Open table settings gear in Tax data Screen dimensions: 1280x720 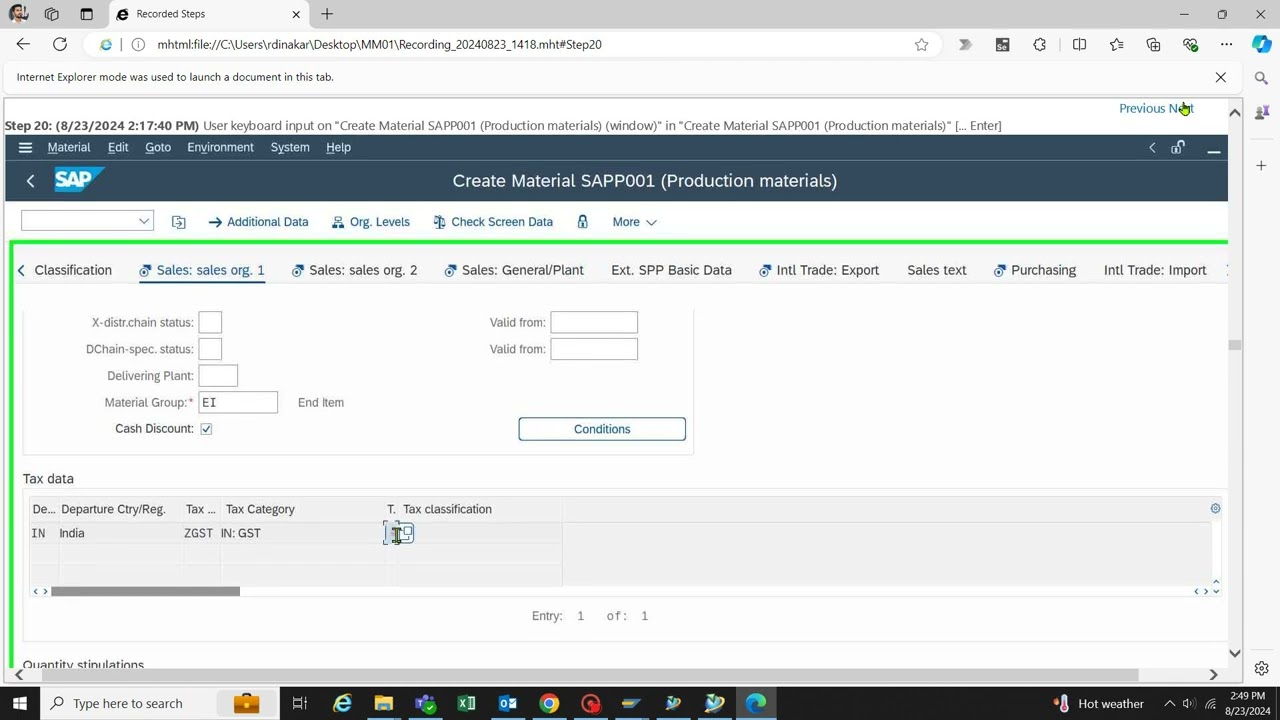(x=1215, y=509)
